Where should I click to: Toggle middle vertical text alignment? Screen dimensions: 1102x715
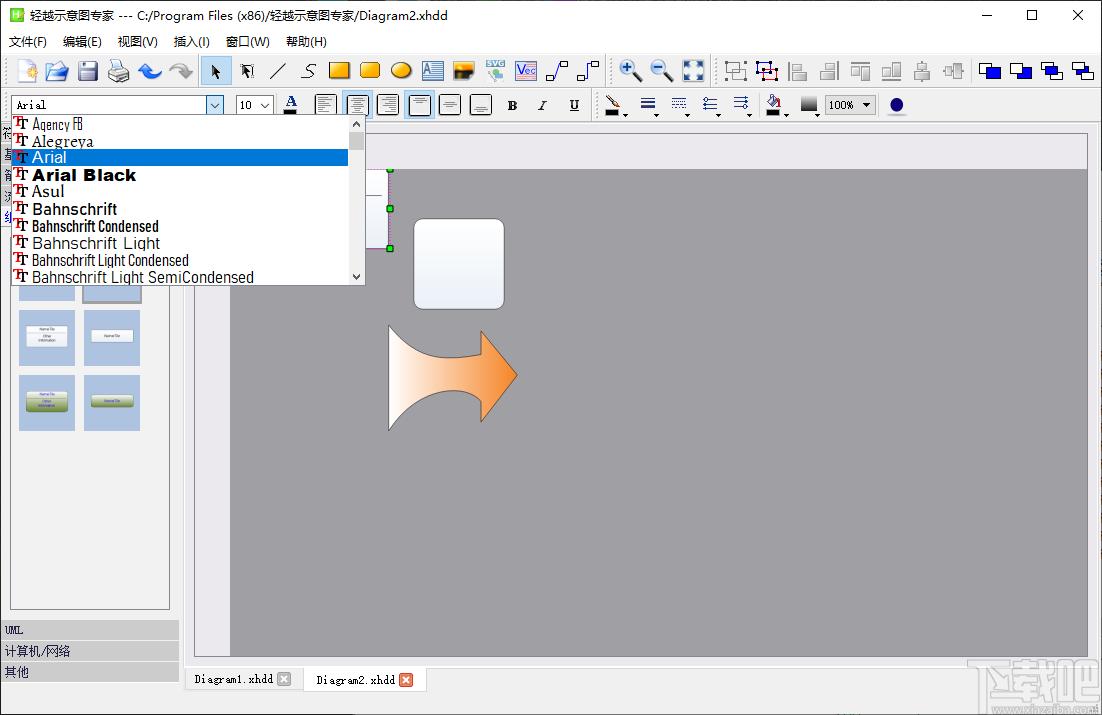[x=450, y=105]
